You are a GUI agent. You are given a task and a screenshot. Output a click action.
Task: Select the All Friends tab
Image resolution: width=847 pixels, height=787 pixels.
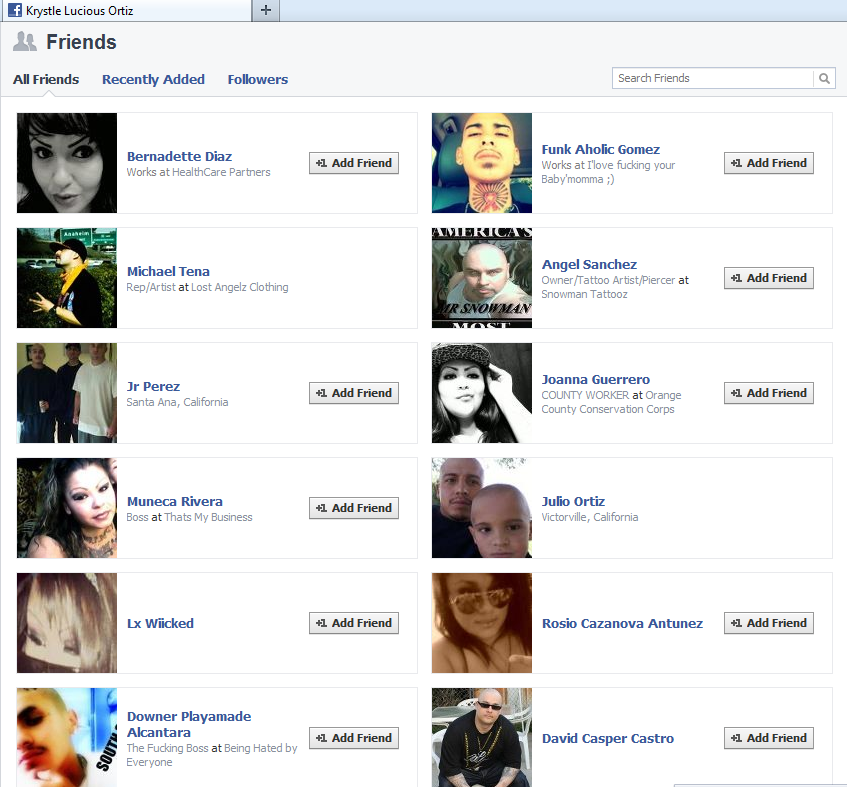[x=46, y=79]
